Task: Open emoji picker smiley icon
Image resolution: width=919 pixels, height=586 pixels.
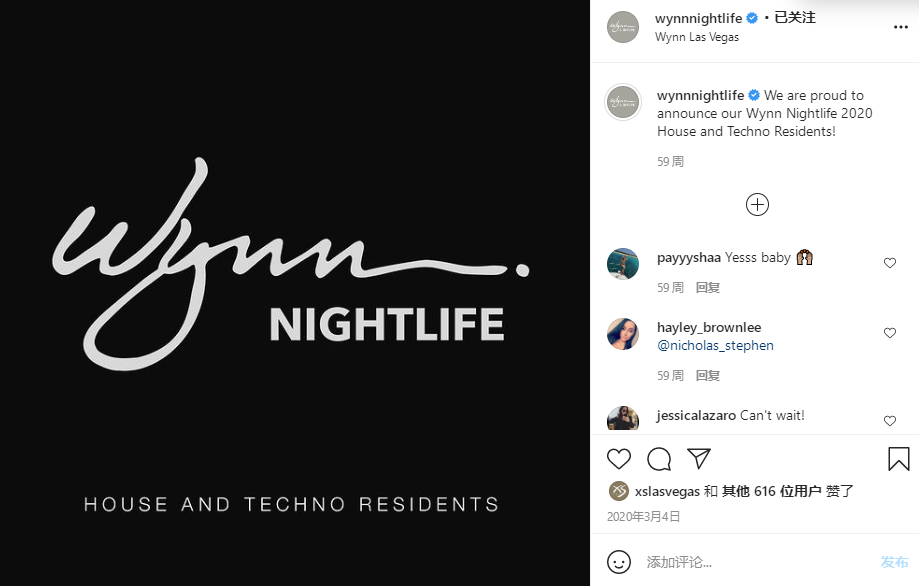Action: (x=619, y=562)
